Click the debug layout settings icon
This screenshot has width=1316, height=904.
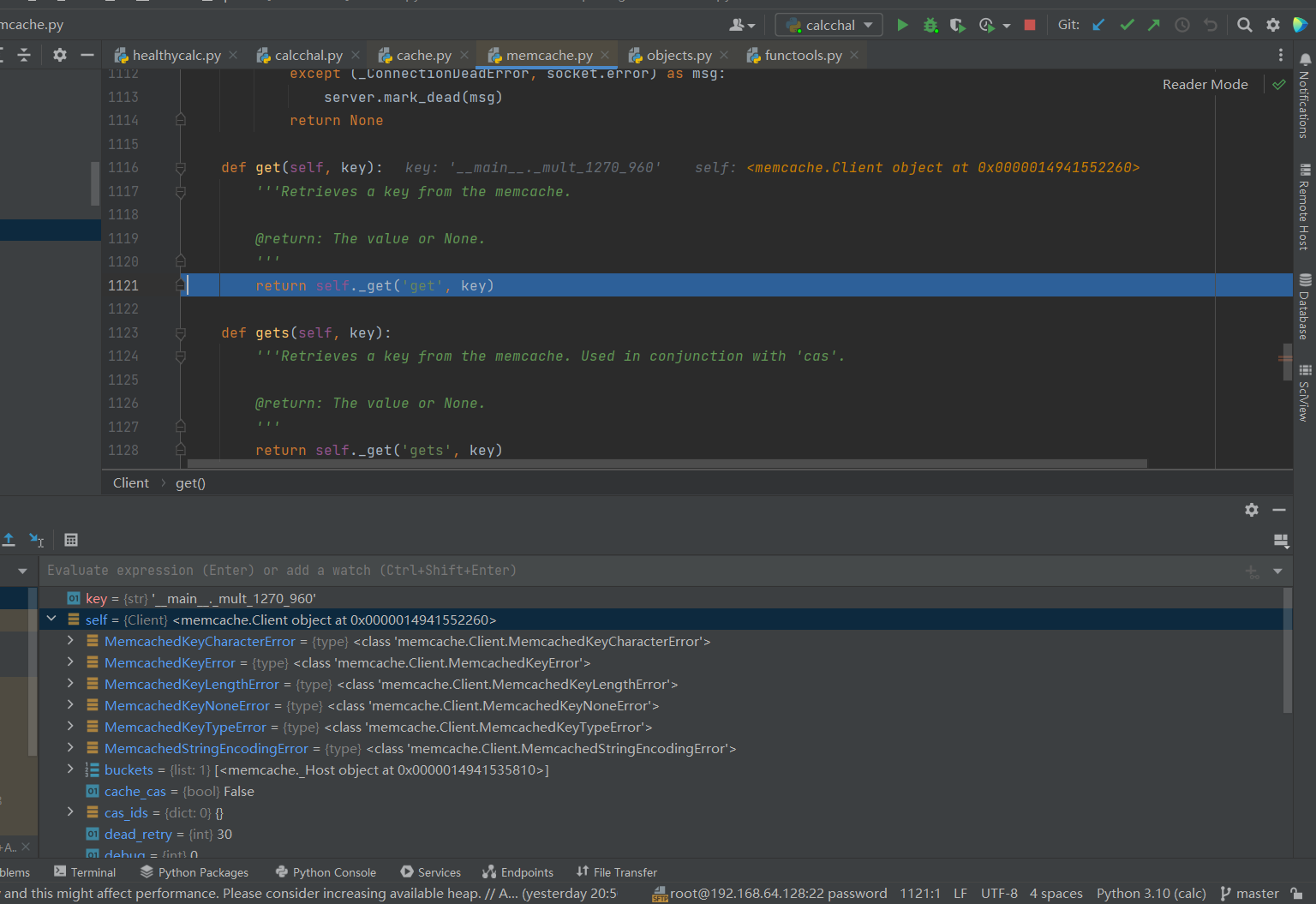coord(1281,540)
